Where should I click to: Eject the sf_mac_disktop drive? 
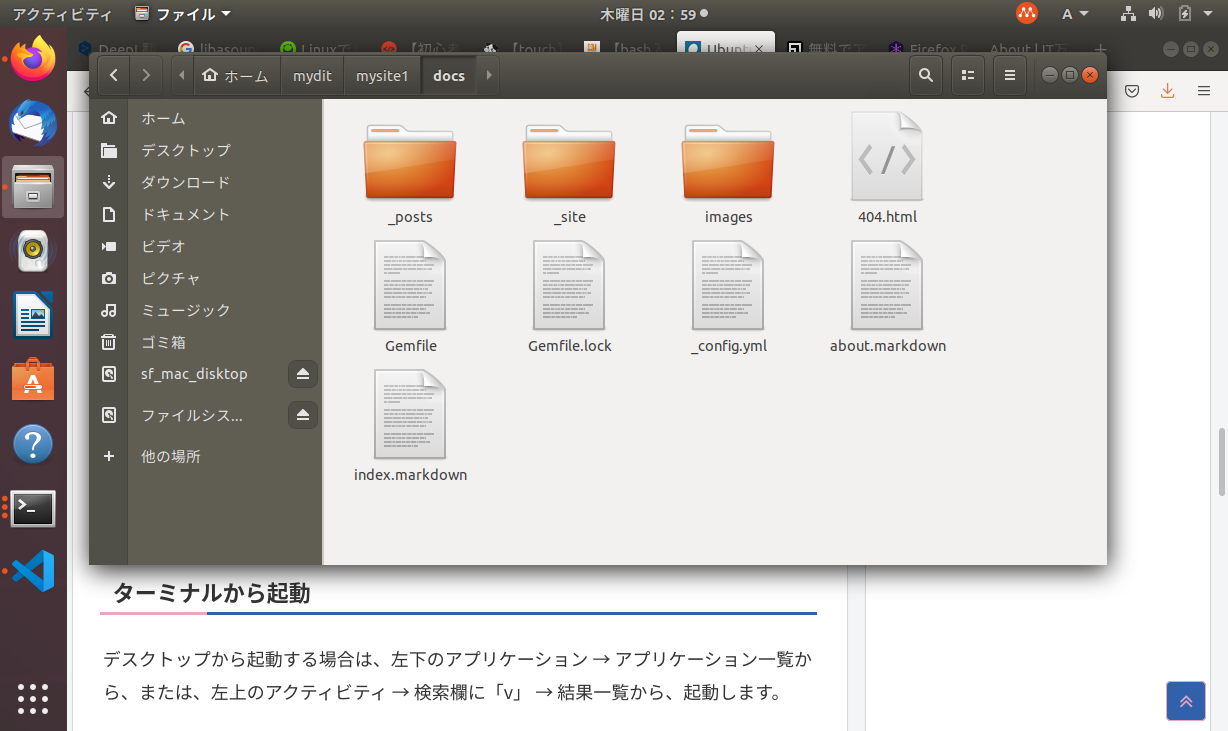click(x=303, y=373)
